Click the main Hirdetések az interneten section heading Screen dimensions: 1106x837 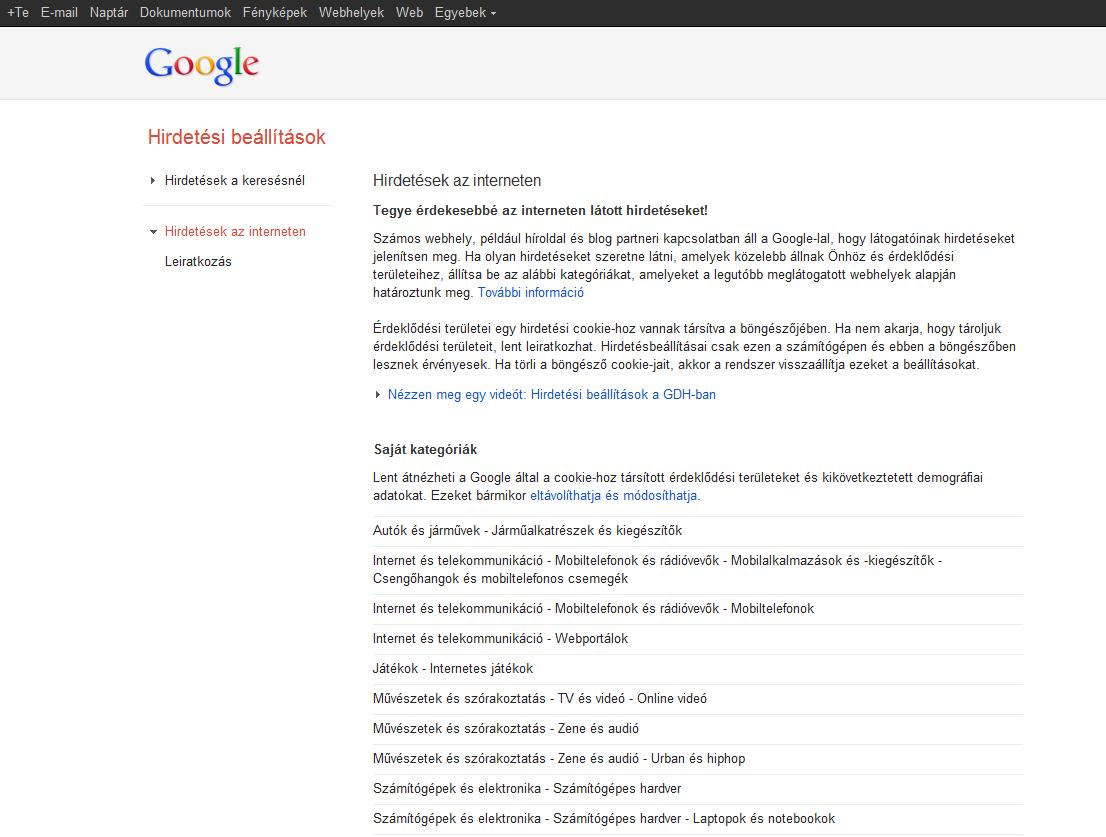coord(457,181)
